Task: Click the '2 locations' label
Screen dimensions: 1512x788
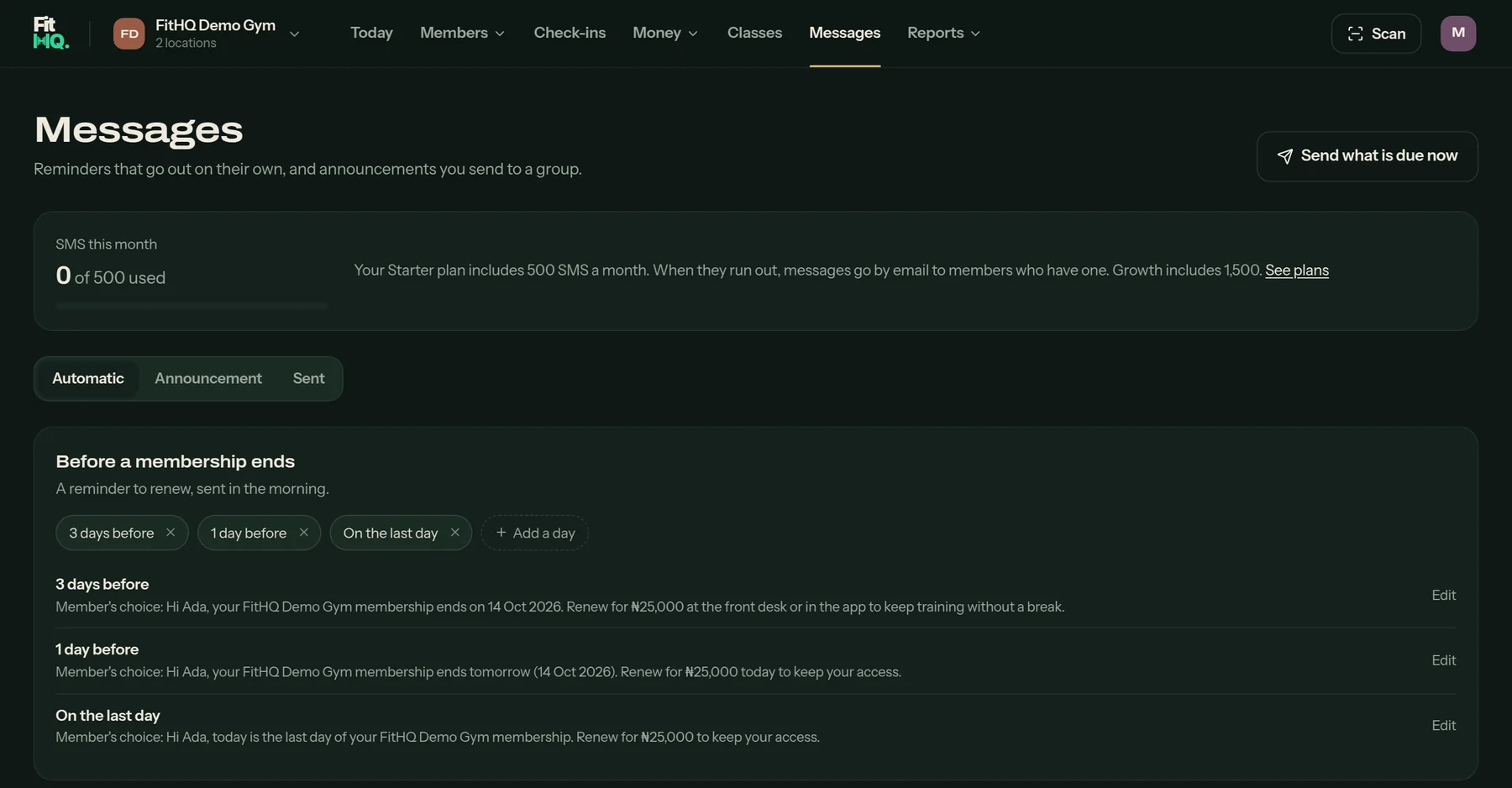Action: coord(186,43)
